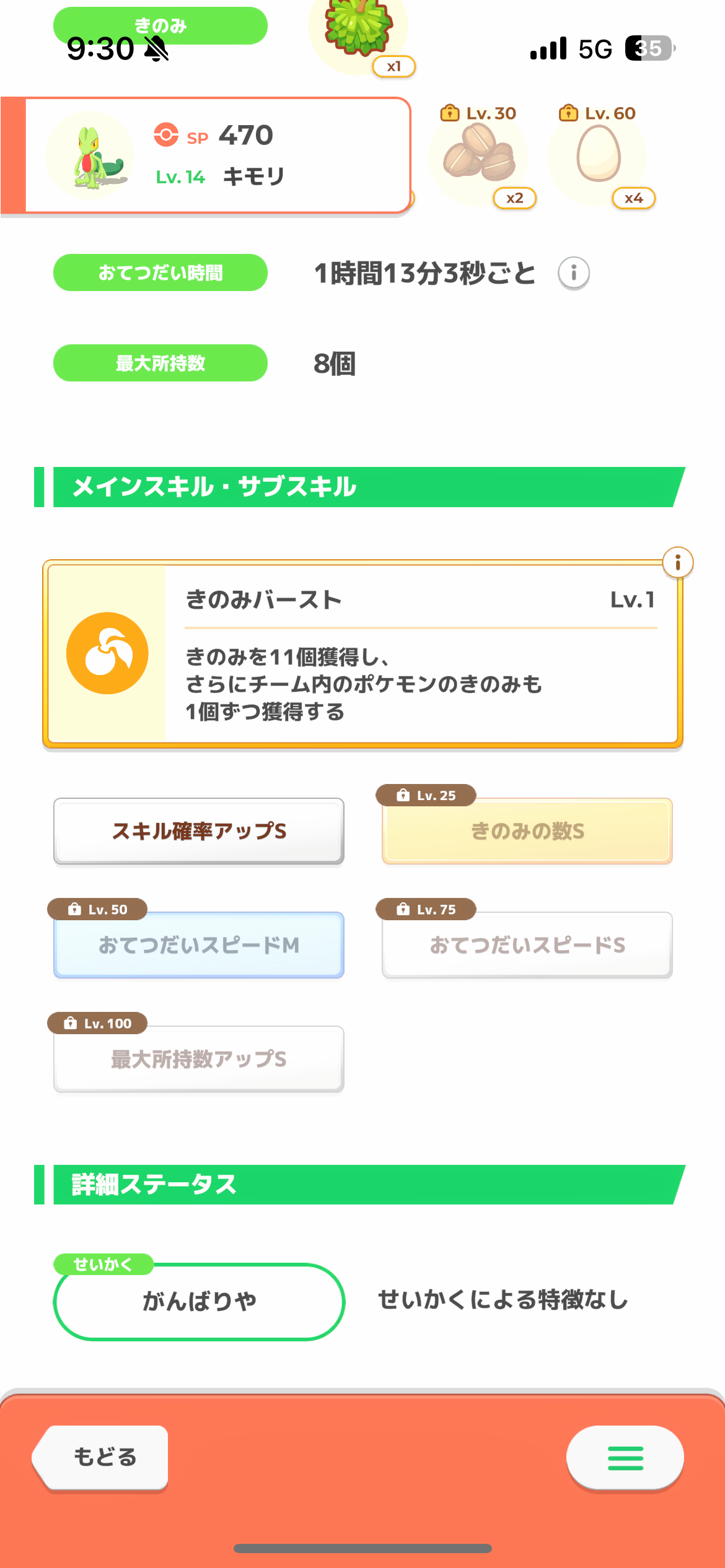Select the スキル確率アップS sub skill
The height and width of the screenshot is (1568, 725).
199,831
